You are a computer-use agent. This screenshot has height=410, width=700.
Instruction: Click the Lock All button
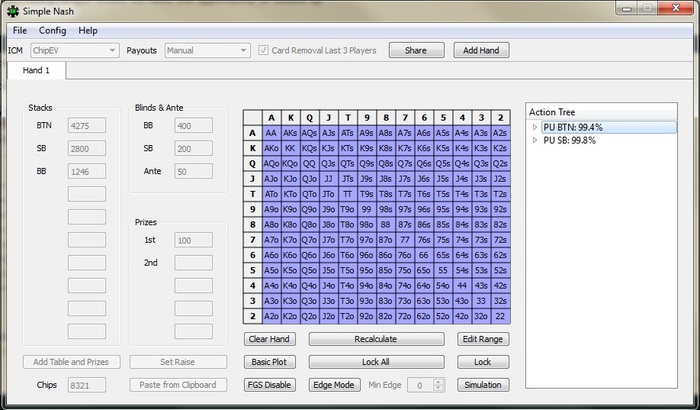click(376, 362)
